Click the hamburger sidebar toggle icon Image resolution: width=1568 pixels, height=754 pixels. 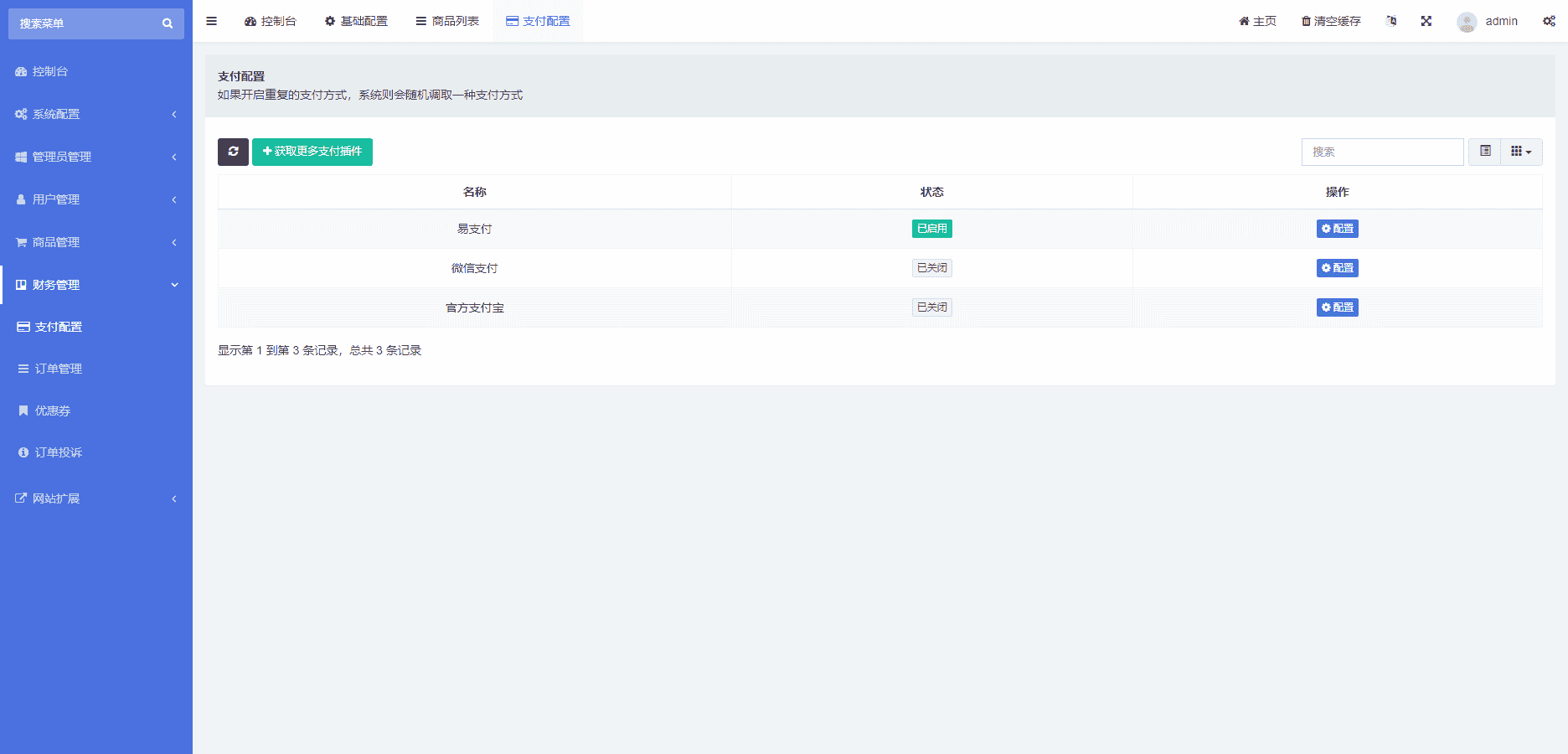(212, 21)
